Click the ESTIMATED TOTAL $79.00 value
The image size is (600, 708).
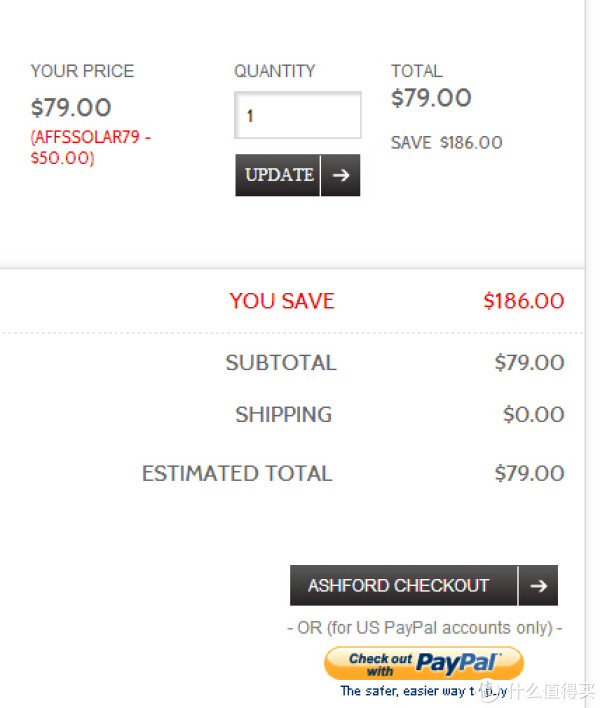(x=530, y=473)
